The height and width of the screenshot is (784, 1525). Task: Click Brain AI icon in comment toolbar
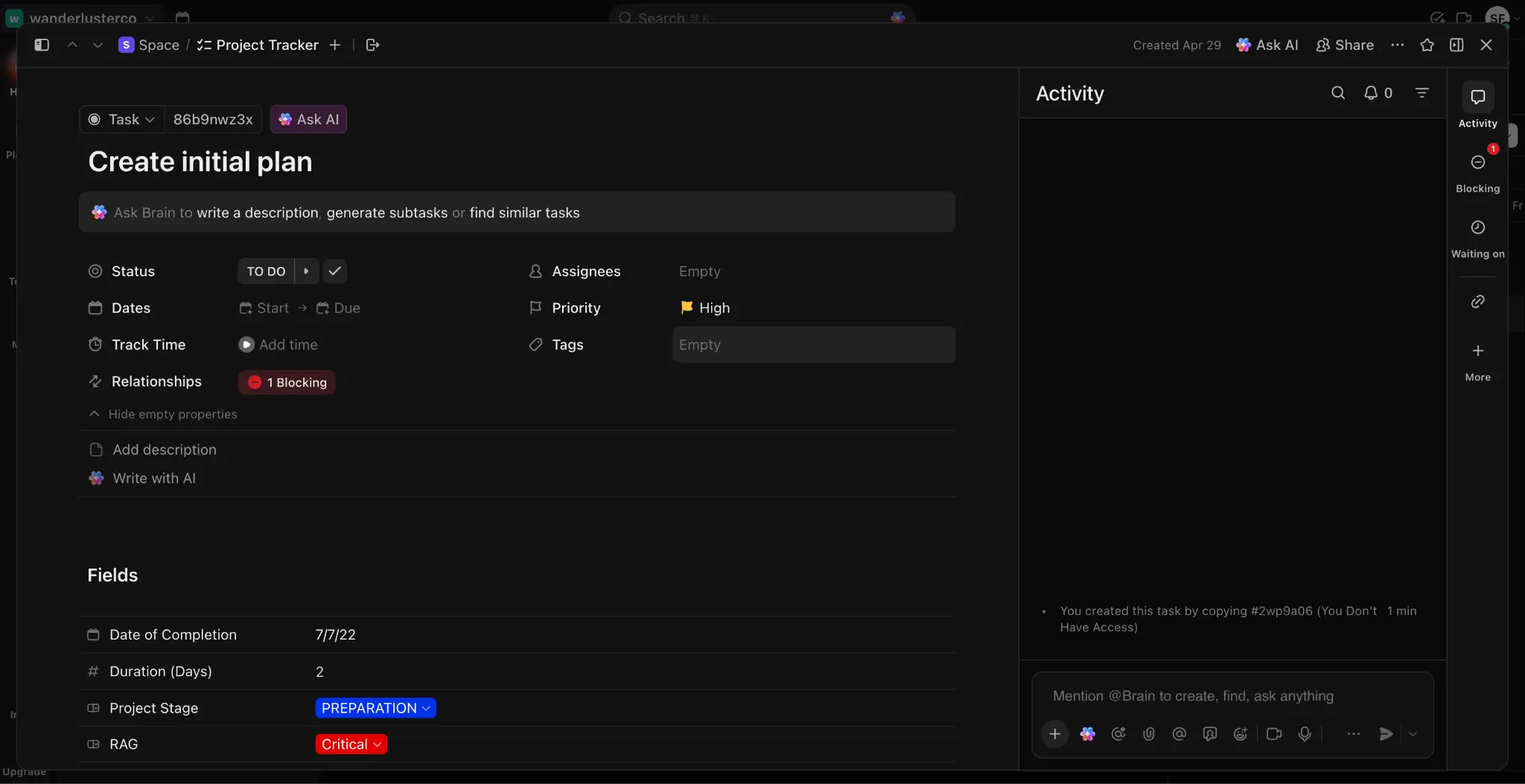click(x=1087, y=734)
